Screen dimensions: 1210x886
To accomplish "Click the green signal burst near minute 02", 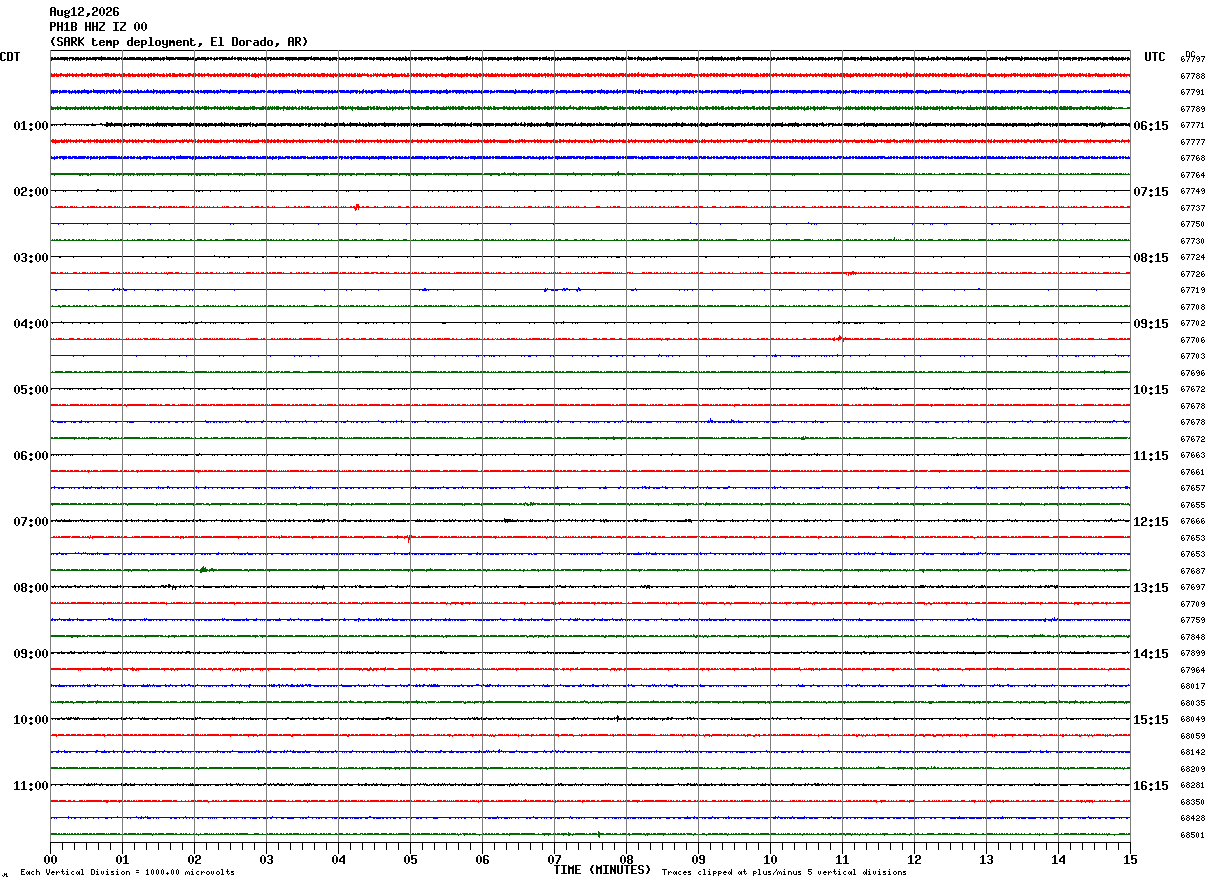I will point(204,569).
